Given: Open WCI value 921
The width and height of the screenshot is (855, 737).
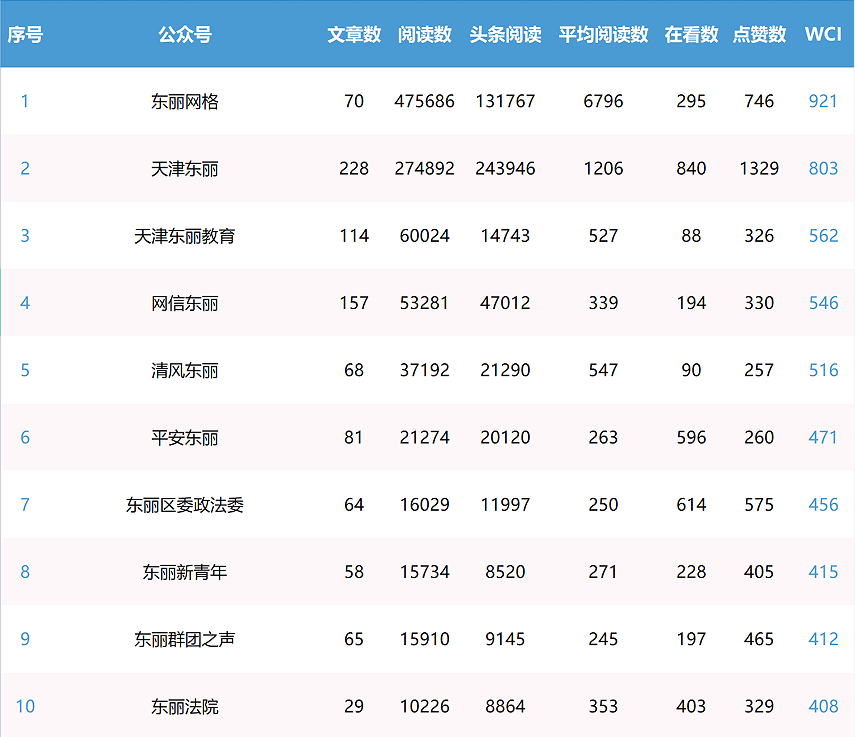Looking at the screenshot, I should (823, 101).
